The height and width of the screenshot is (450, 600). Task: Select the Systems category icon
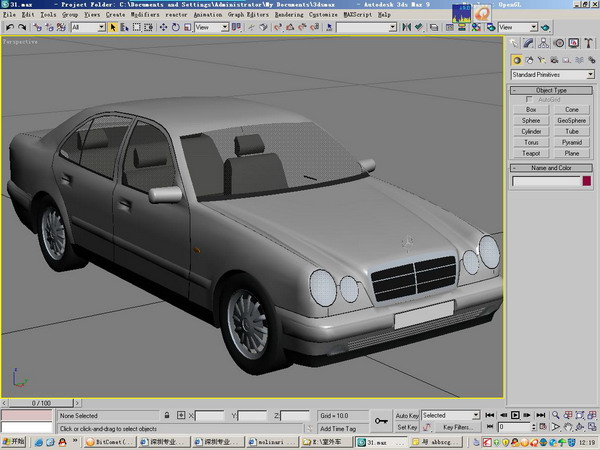(x=592, y=60)
